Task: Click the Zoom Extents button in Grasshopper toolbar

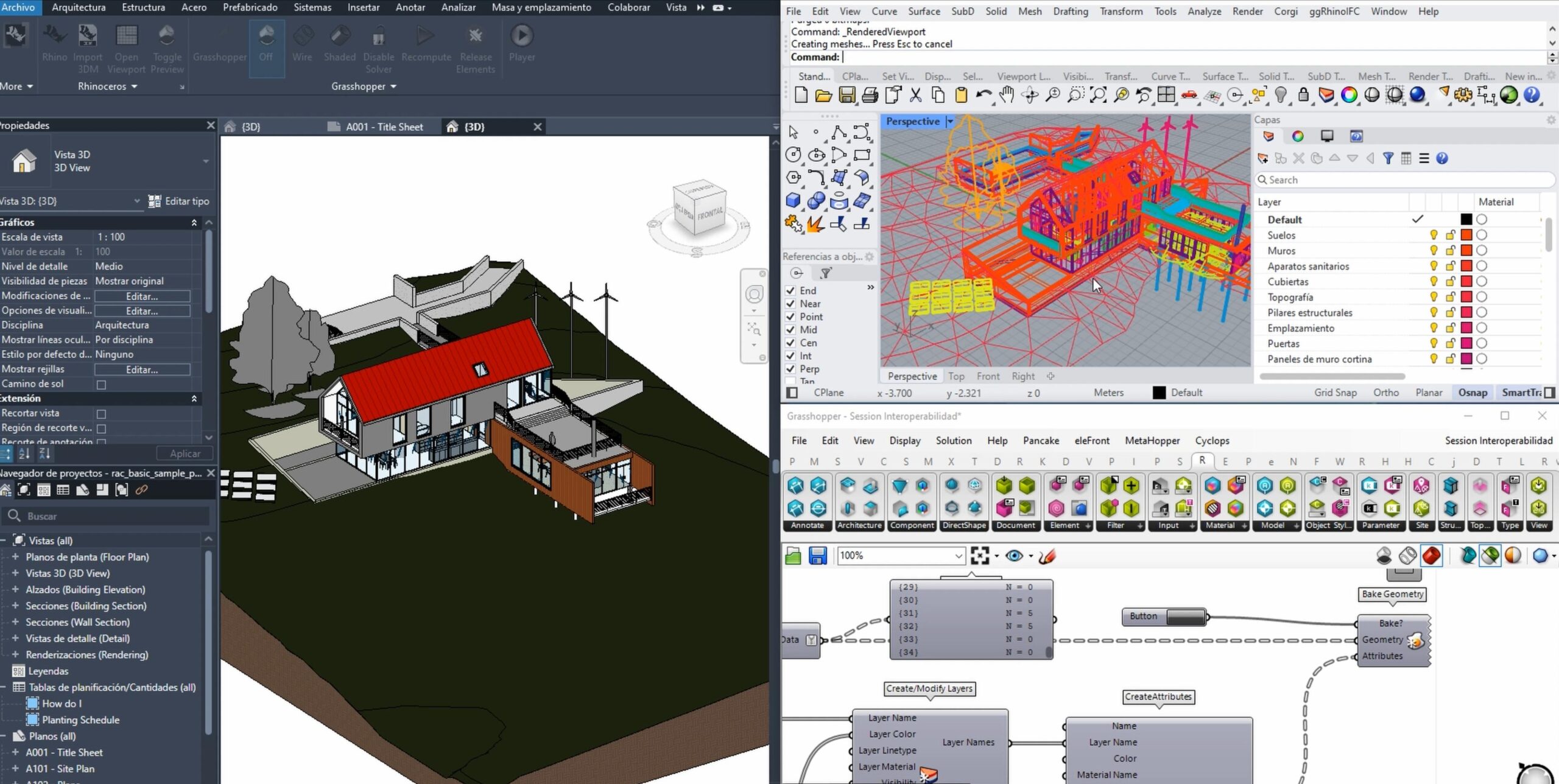Action: 979,555
